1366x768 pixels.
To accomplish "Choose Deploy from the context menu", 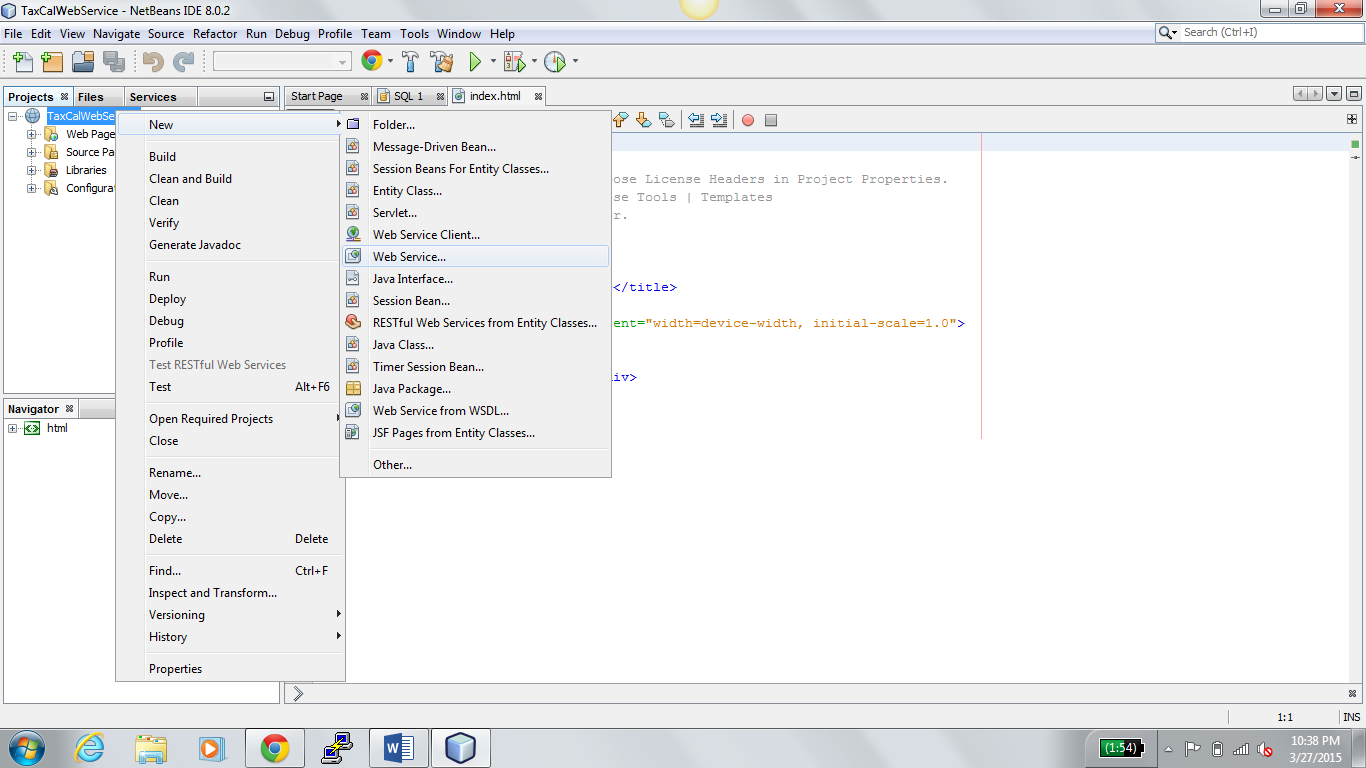I will 230,299.
